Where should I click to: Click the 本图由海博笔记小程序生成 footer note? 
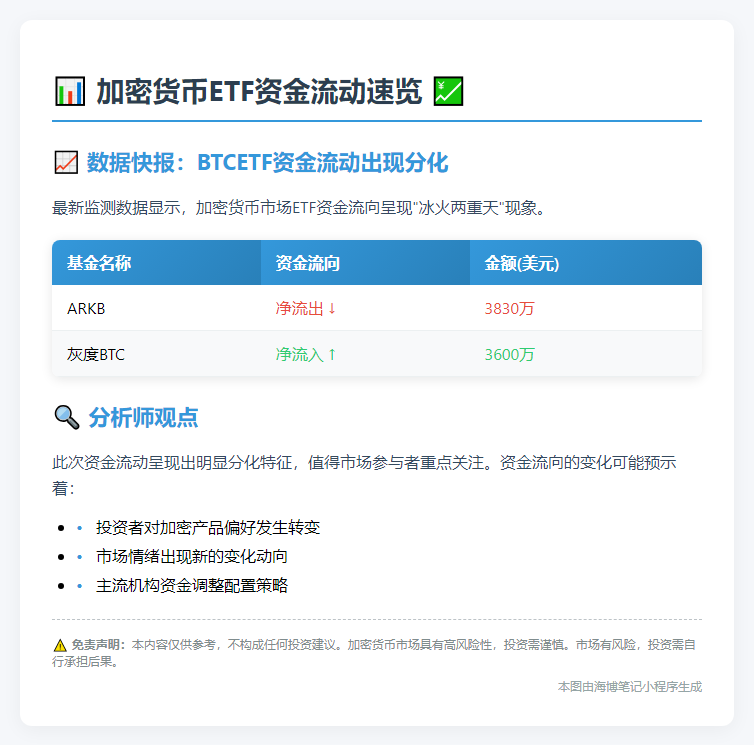pos(629,686)
